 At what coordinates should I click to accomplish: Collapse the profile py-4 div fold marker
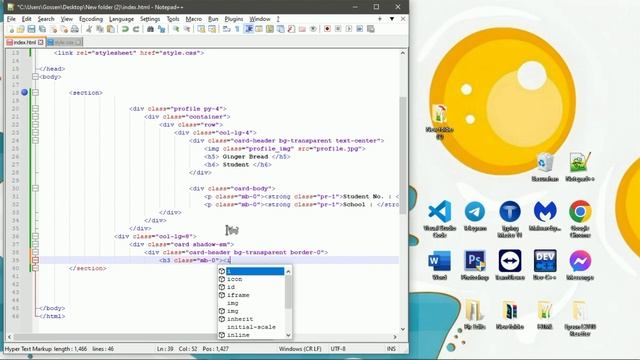coord(36,109)
